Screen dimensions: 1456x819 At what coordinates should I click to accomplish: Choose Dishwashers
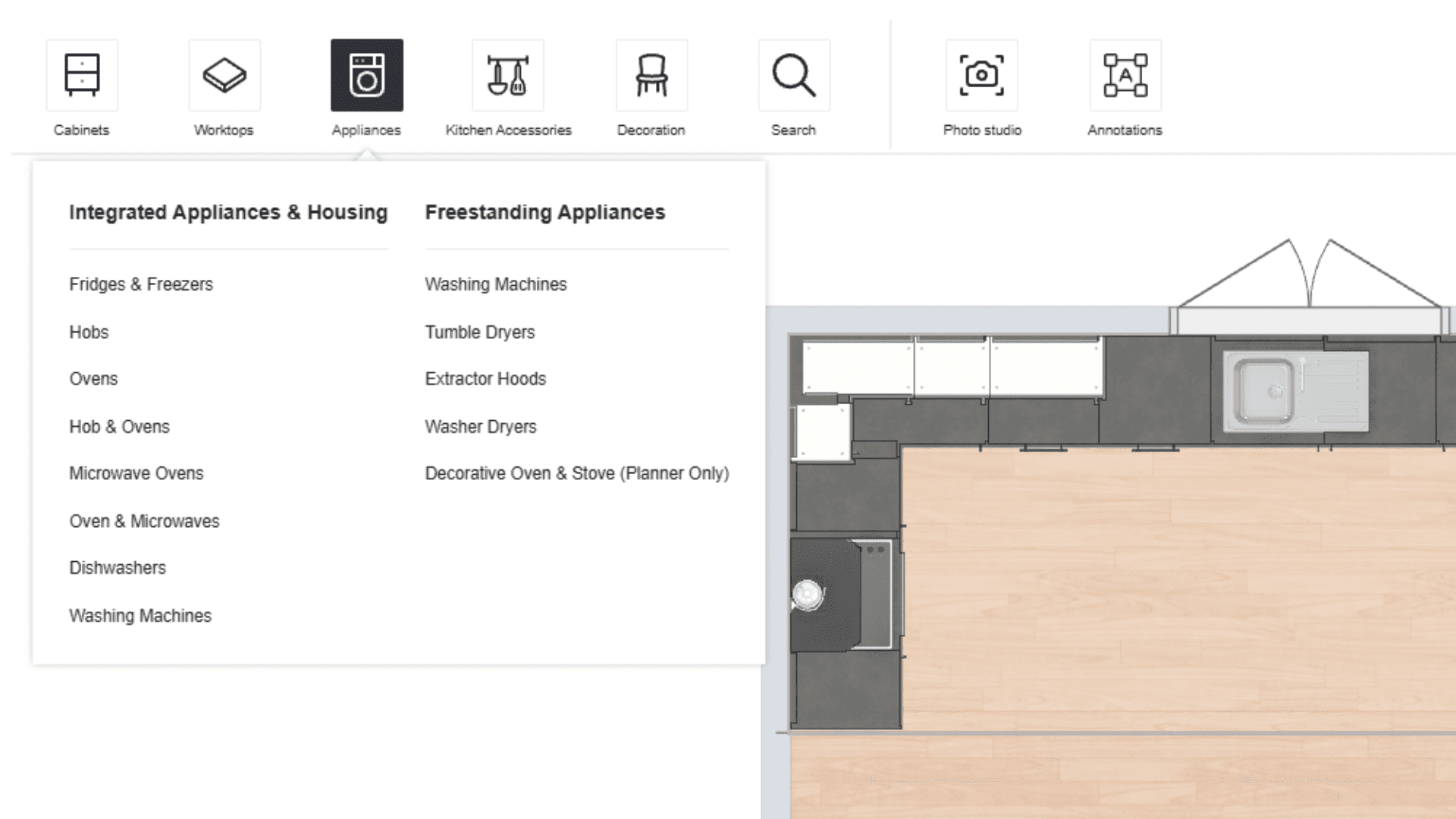[x=118, y=568]
